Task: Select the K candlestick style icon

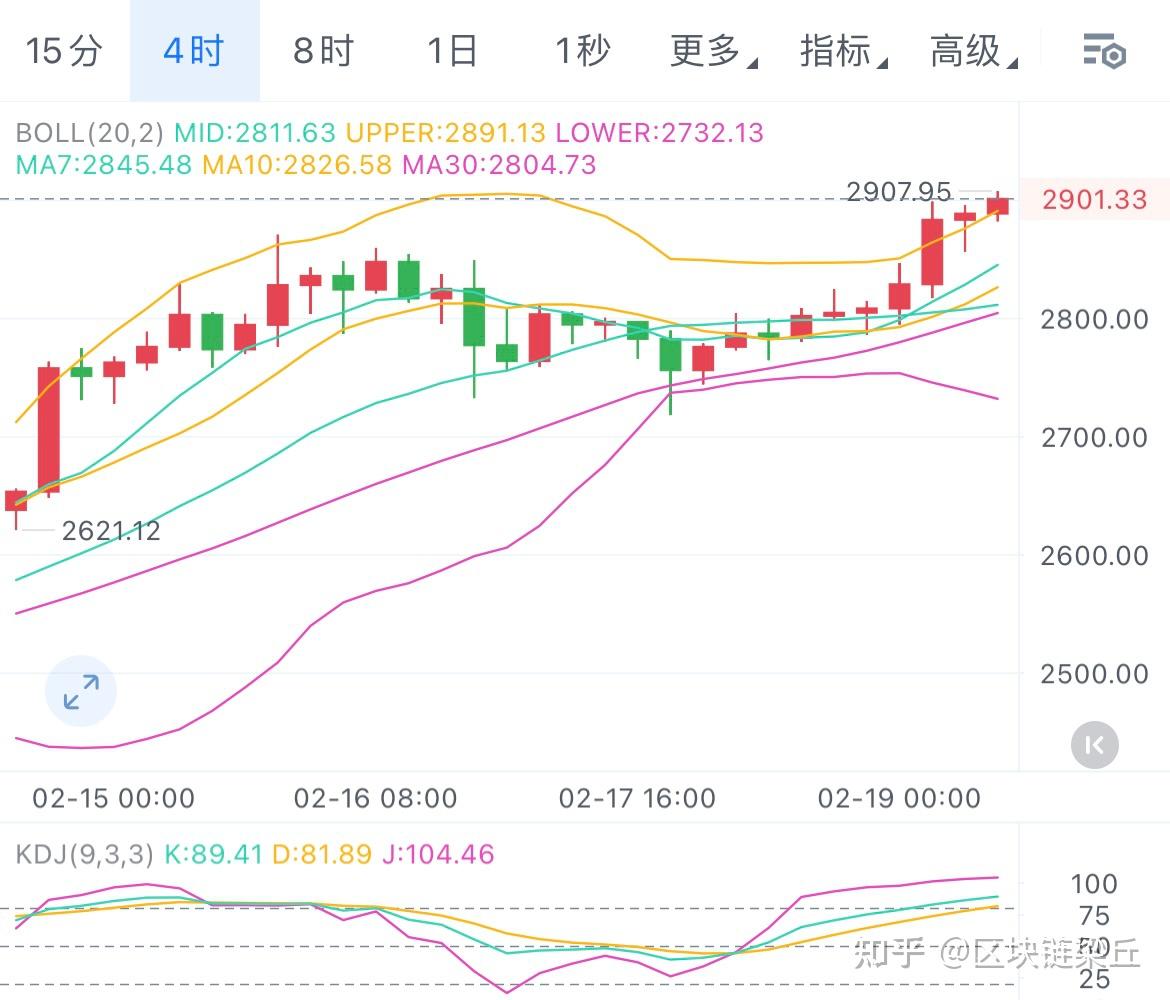Action: tap(1093, 744)
